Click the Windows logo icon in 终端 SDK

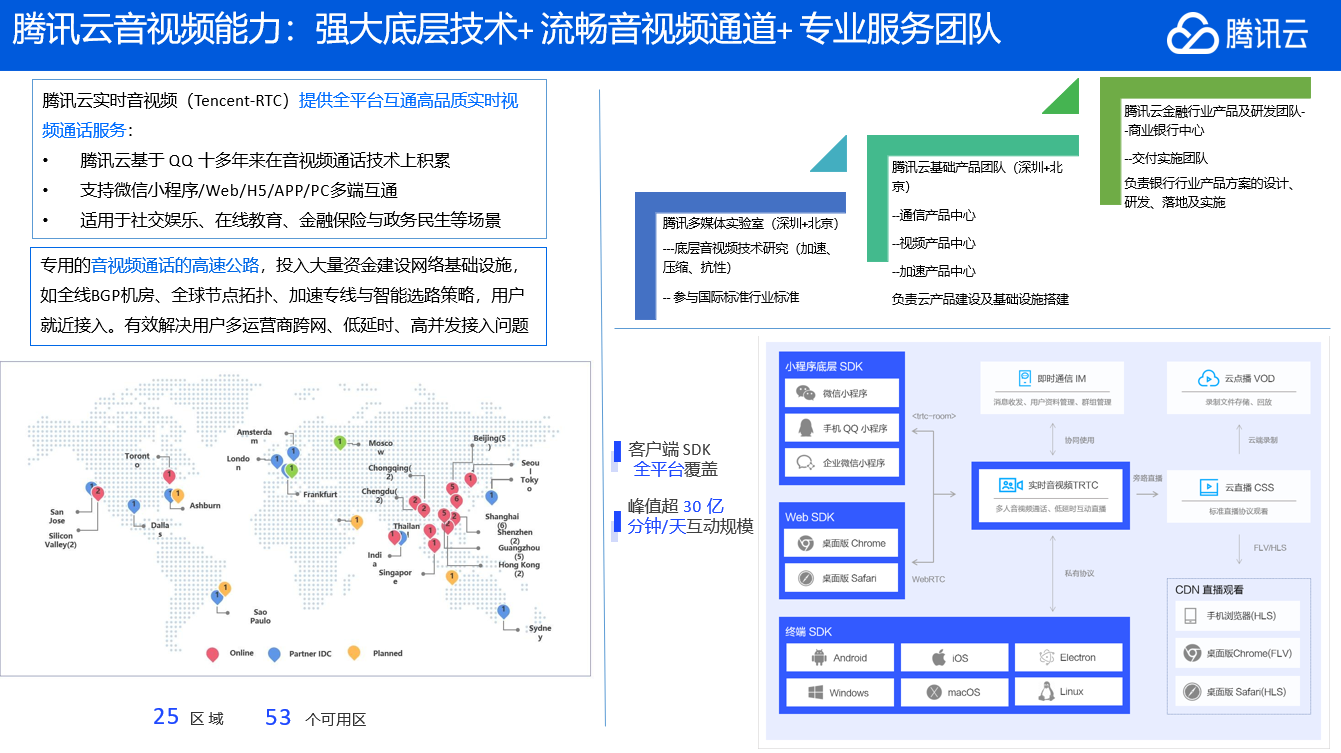click(x=815, y=692)
